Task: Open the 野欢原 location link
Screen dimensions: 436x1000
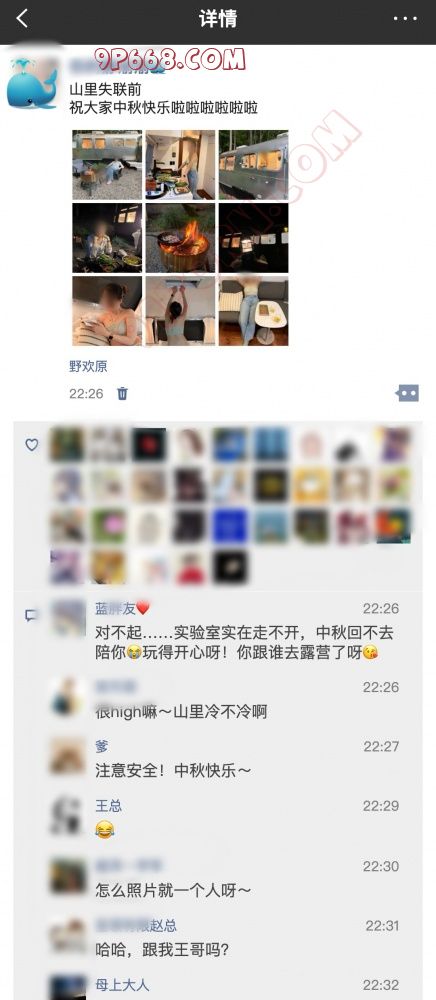Action: click(x=88, y=366)
